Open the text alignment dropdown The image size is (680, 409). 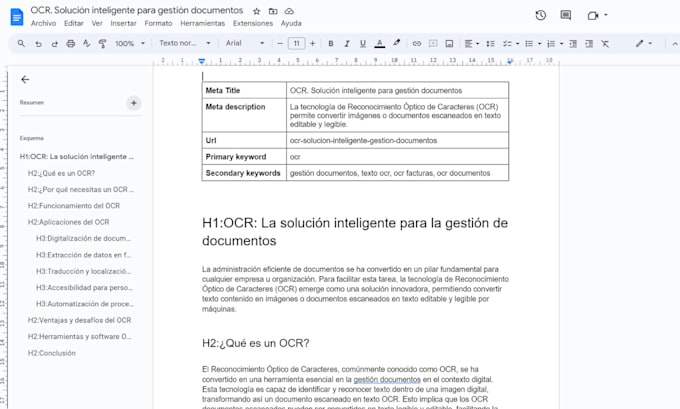pos(472,43)
